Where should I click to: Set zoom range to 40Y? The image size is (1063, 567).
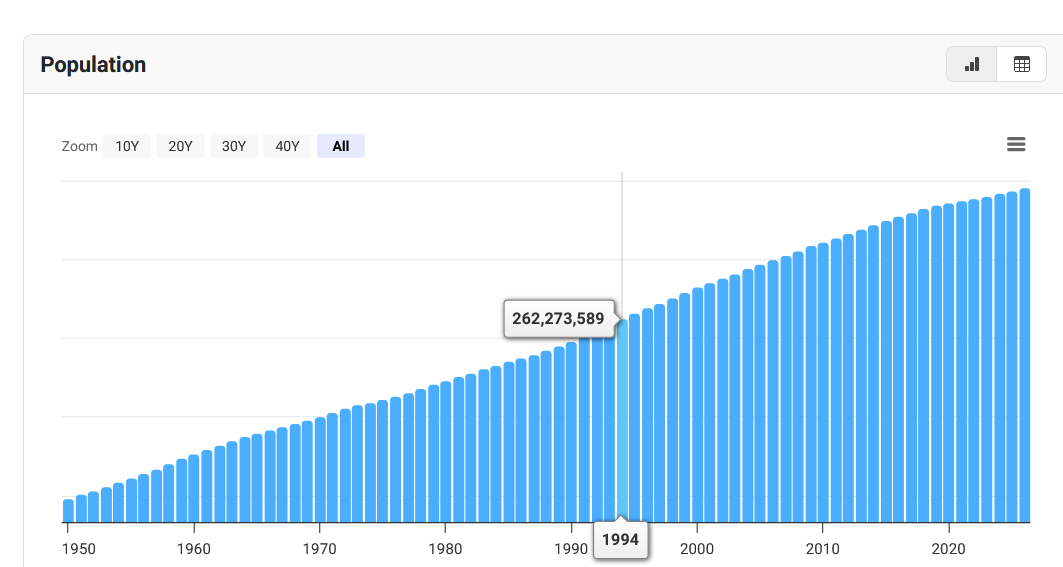[x=287, y=146]
